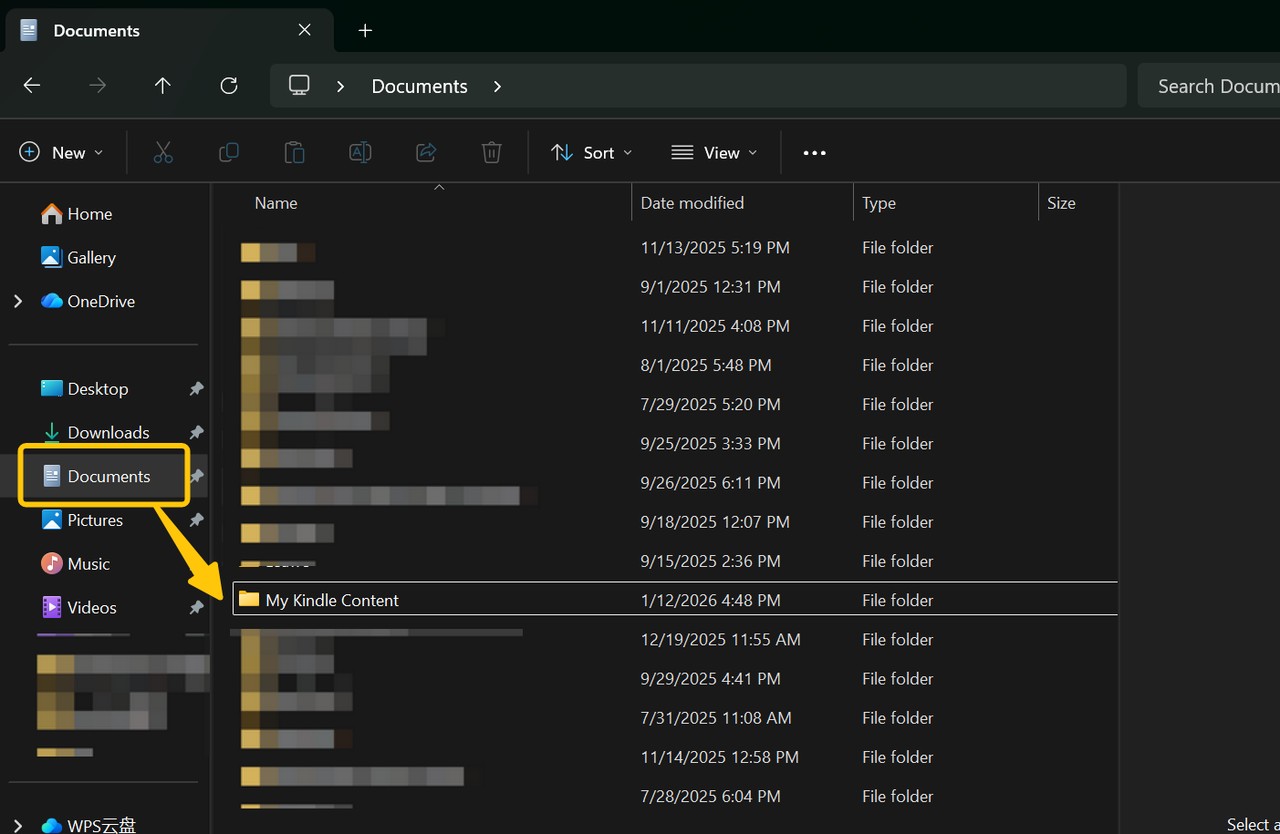Click the Delete icon

tap(491, 152)
